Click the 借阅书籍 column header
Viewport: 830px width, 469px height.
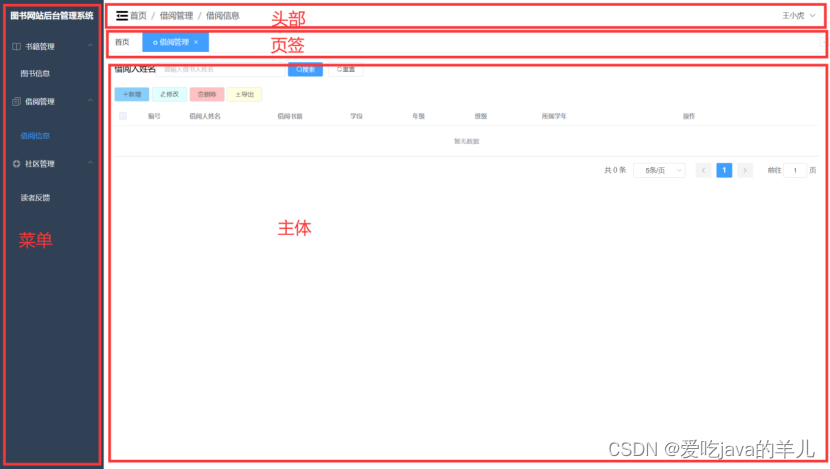coord(290,116)
